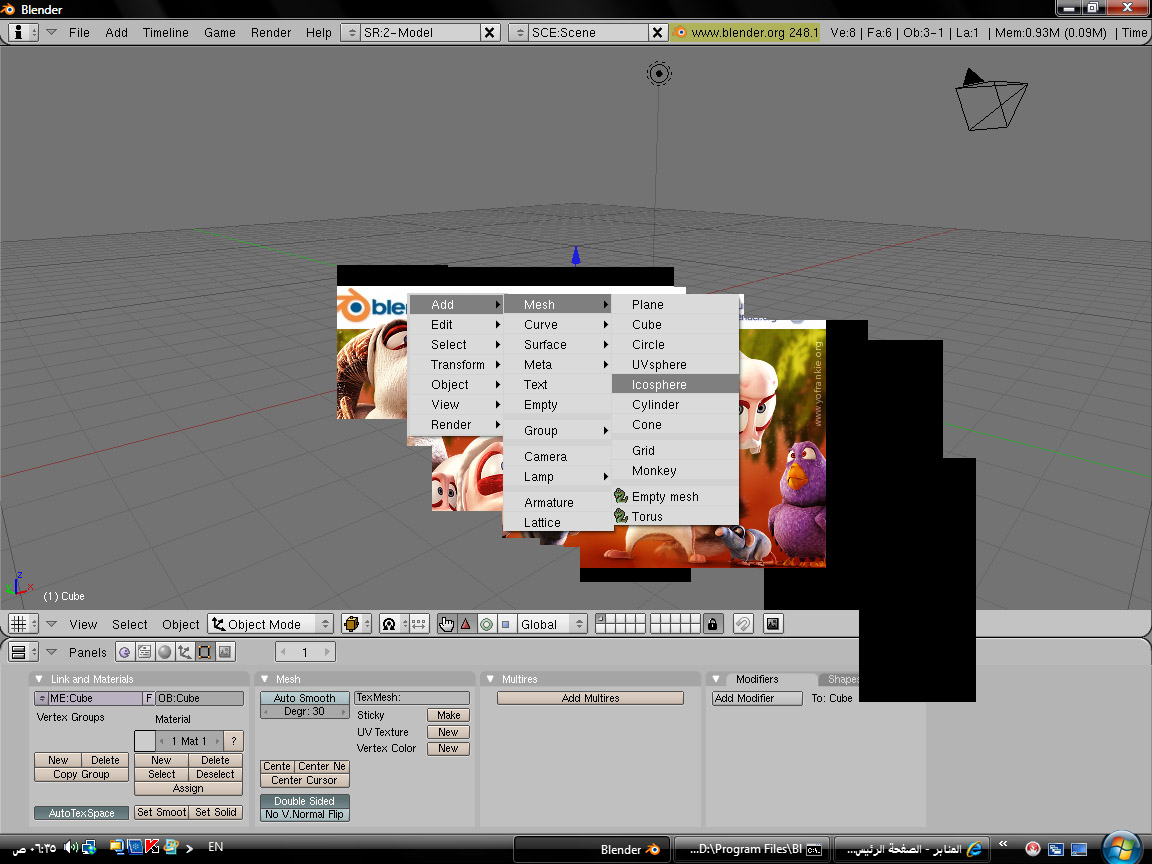Toggle Double Sided option

[305, 801]
